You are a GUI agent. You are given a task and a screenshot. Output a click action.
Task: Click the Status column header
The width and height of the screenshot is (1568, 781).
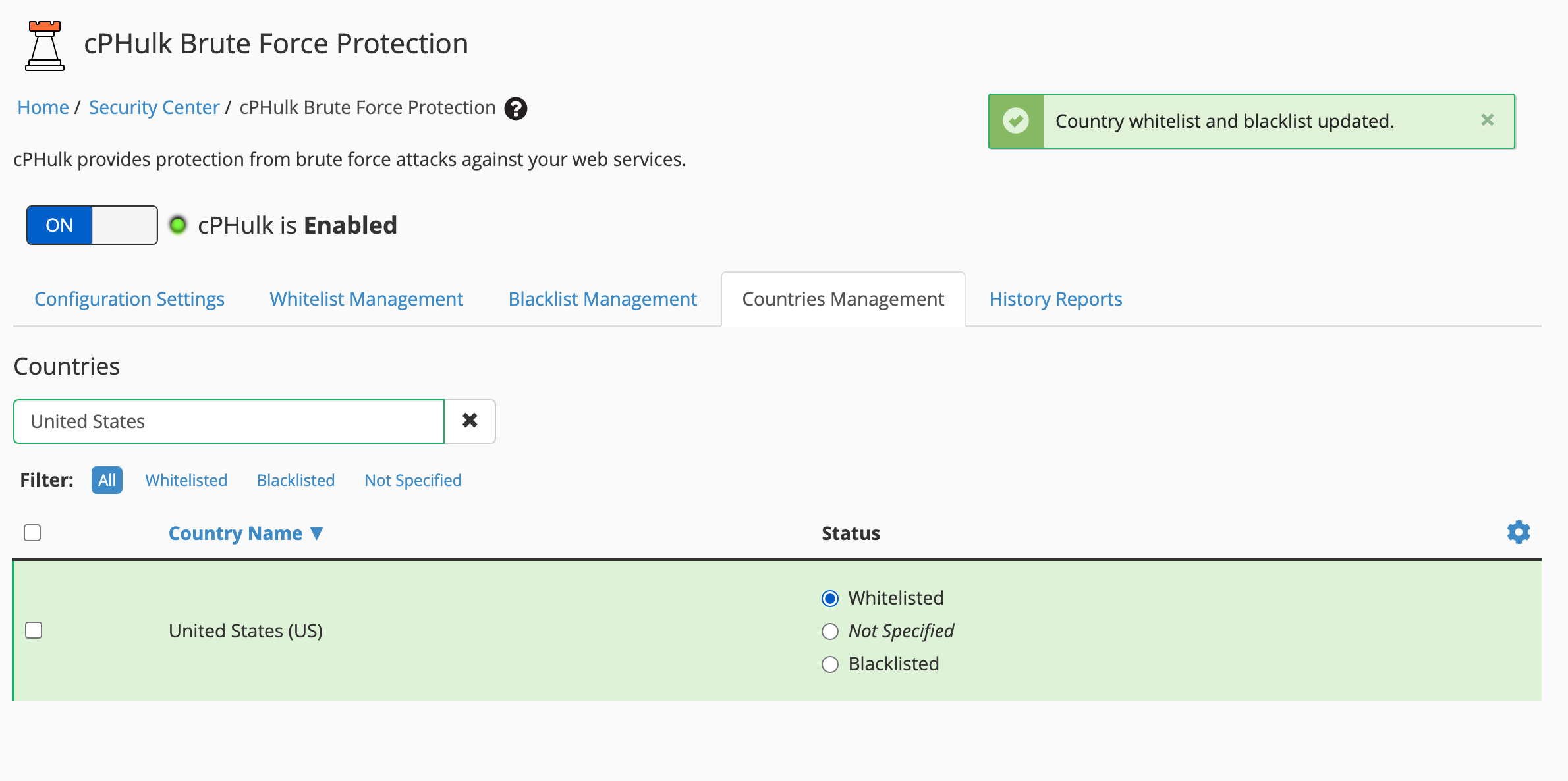tap(851, 533)
